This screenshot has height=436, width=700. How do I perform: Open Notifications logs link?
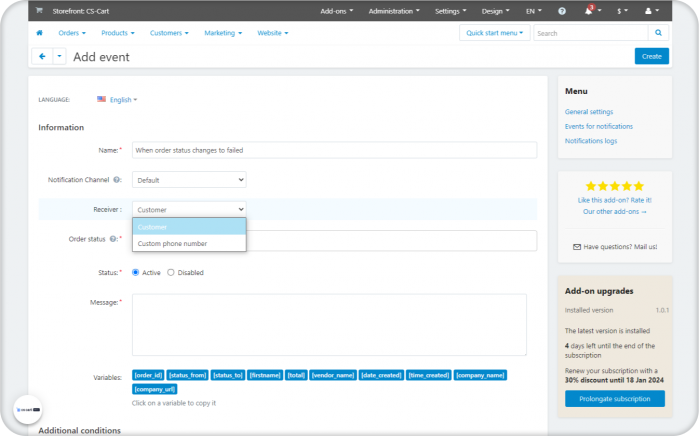pos(591,141)
